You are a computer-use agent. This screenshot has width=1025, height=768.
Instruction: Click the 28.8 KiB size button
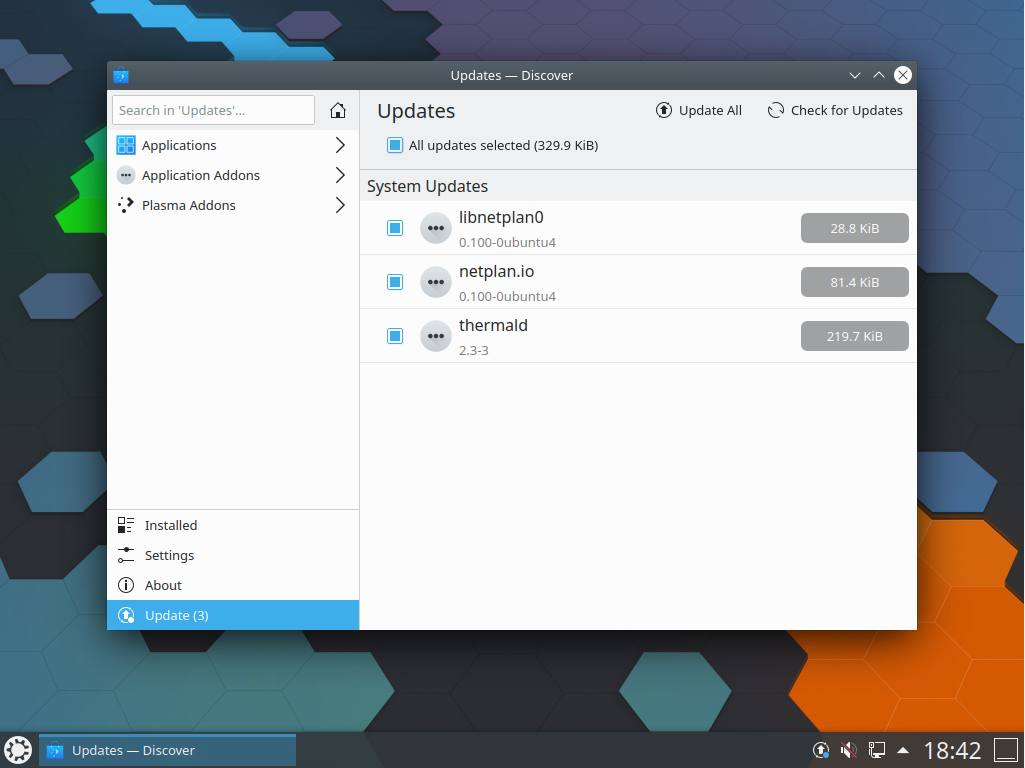854,228
